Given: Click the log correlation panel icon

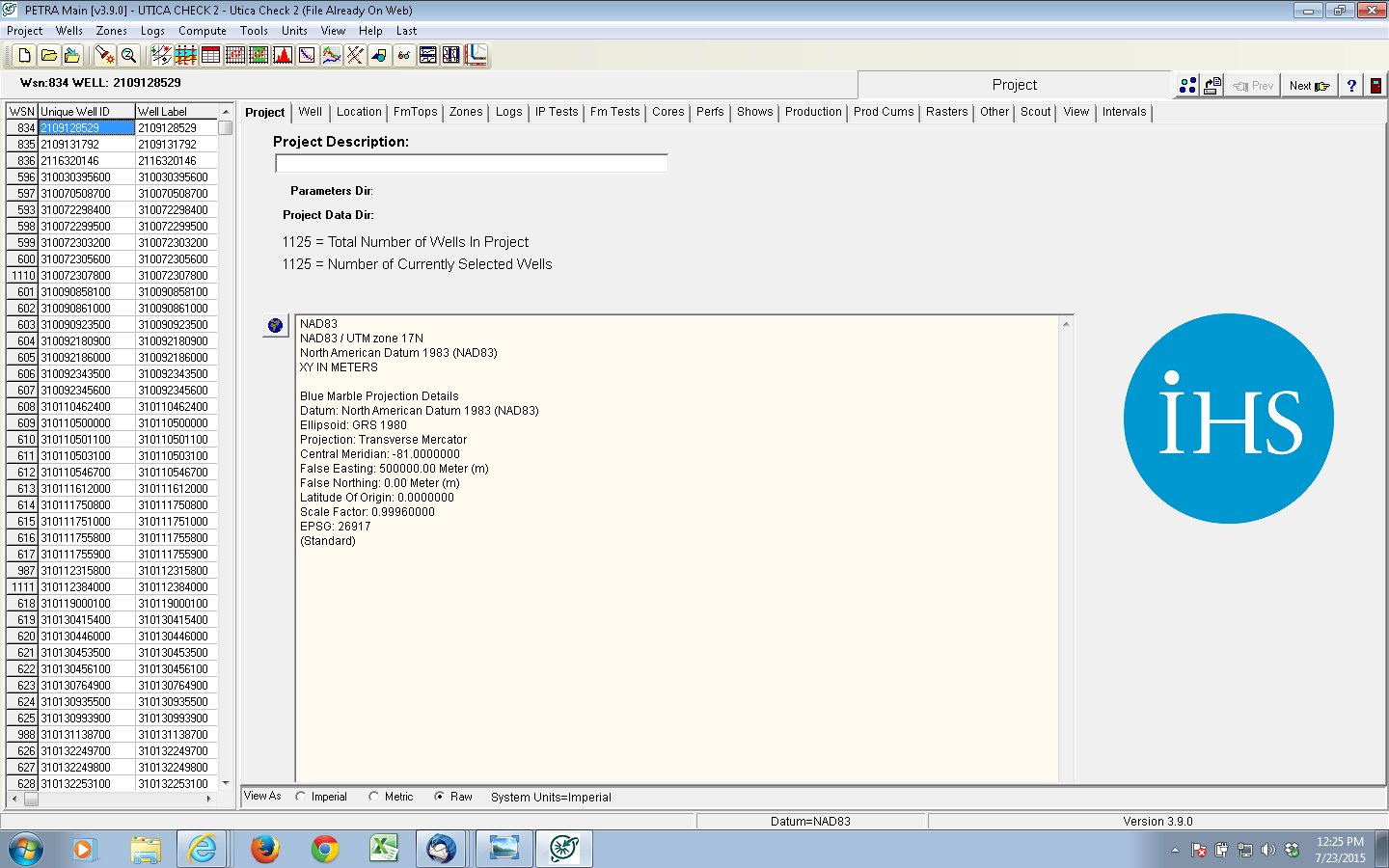Looking at the screenshot, I should pyautogui.click(x=427, y=55).
